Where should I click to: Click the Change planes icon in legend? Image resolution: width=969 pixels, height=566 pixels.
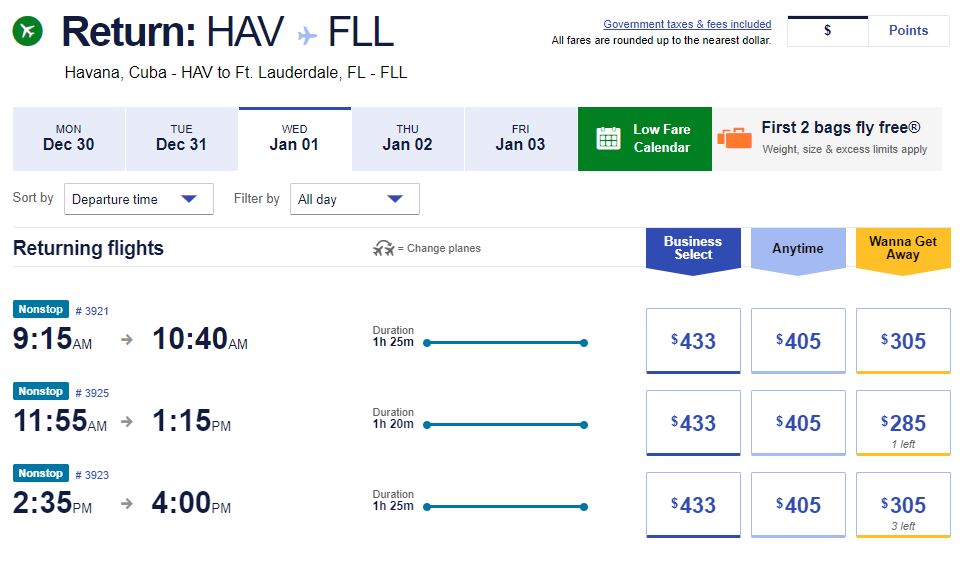[x=383, y=248]
